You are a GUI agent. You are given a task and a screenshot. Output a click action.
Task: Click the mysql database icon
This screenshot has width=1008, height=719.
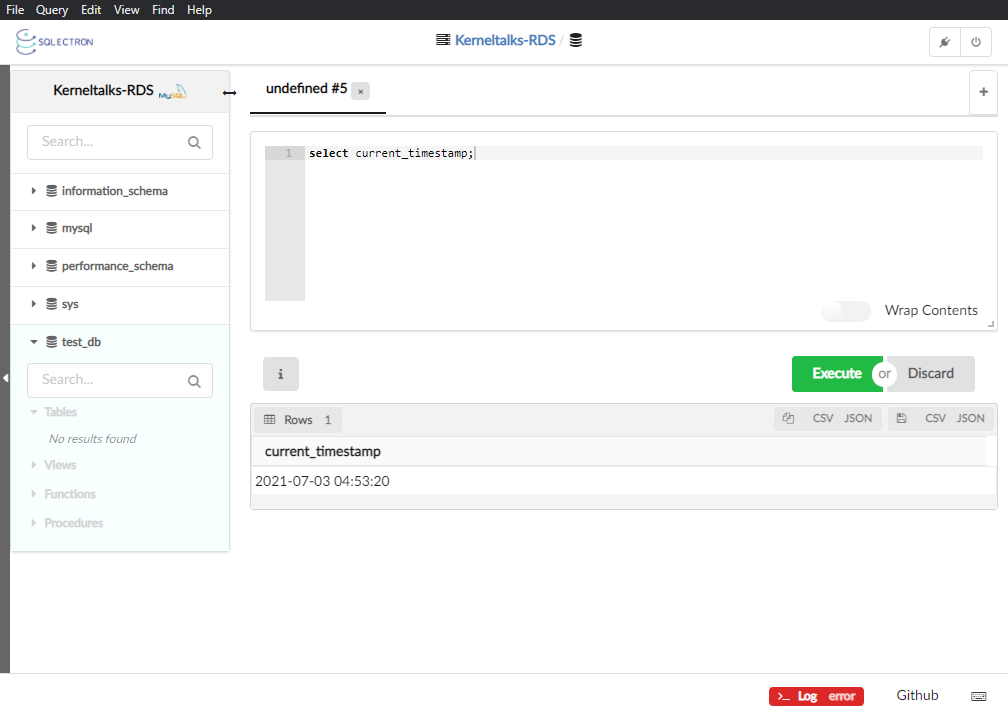tap(51, 228)
